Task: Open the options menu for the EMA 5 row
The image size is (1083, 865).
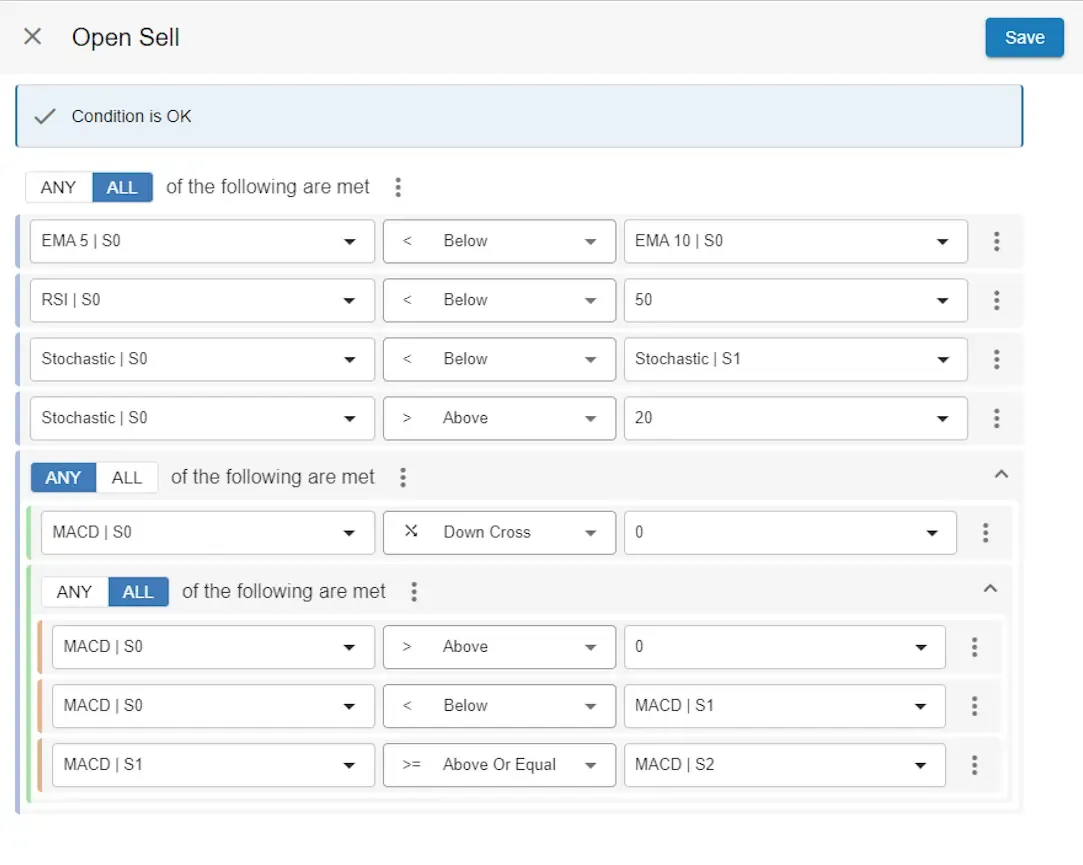Action: 997,241
